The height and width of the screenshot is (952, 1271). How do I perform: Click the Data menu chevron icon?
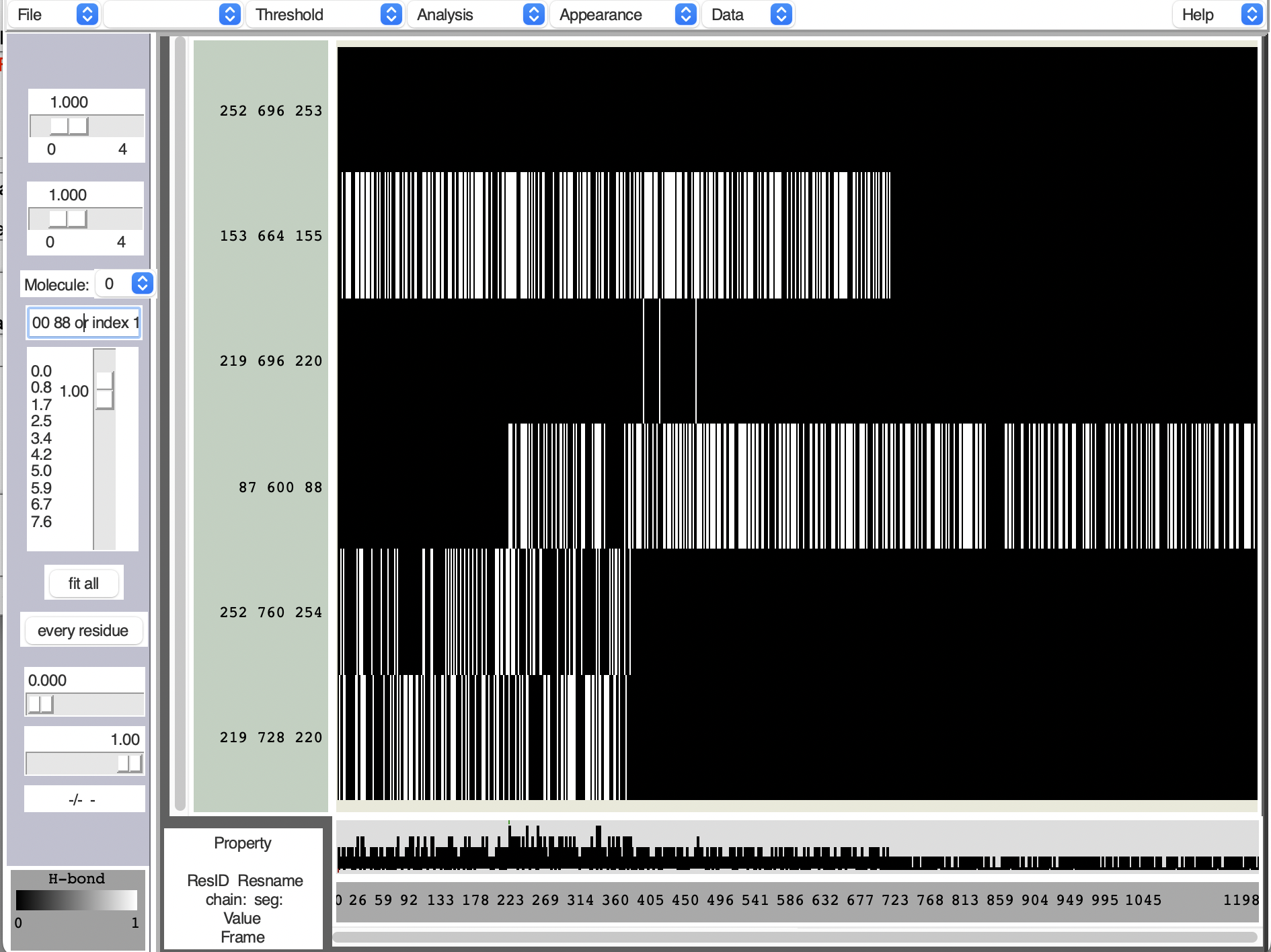(x=780, y=14)
